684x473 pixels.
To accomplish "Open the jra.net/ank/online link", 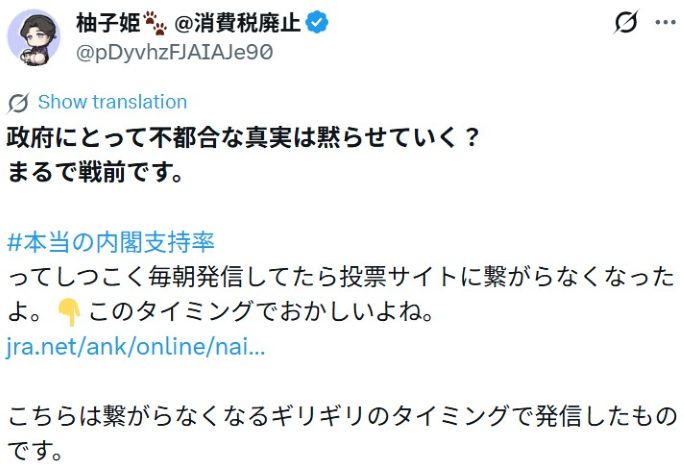I will (136, 347).
